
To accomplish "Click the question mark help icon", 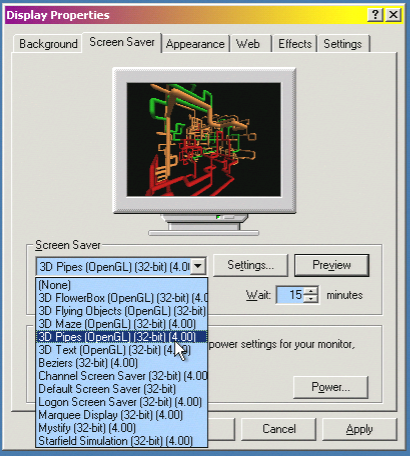I will 375,15.
